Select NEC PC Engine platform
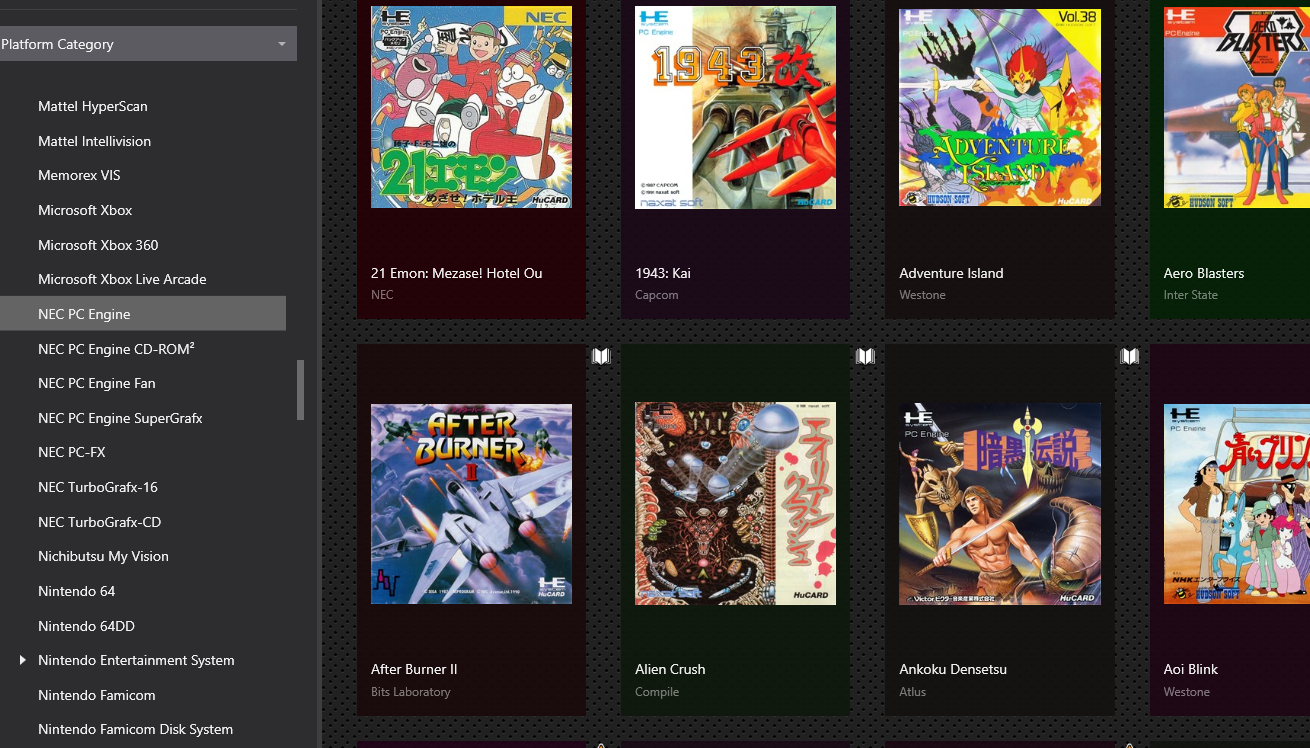The image size is (1310, 748). coord(143,314)
